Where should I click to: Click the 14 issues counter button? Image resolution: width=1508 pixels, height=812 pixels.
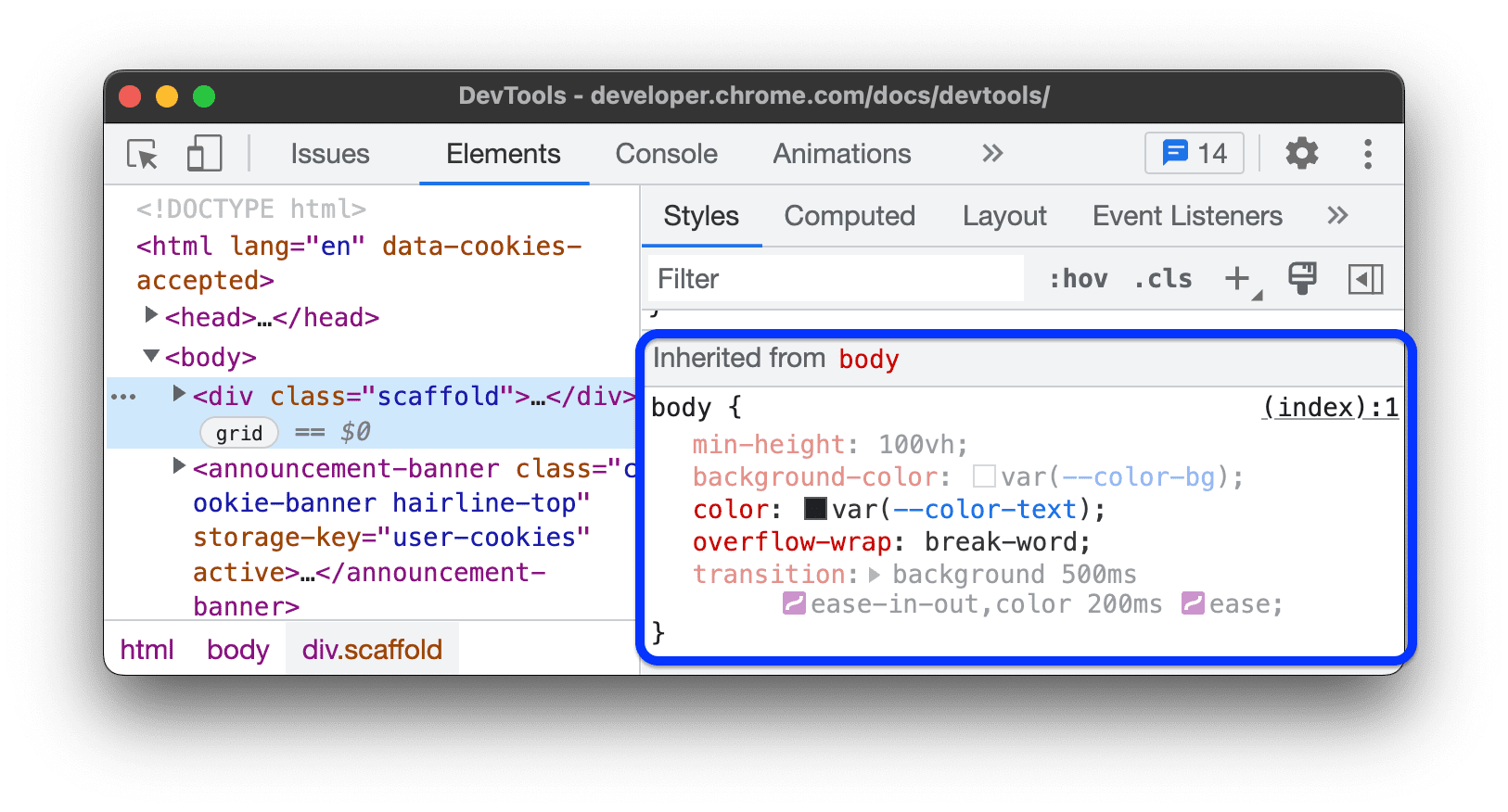point(1194,154)
